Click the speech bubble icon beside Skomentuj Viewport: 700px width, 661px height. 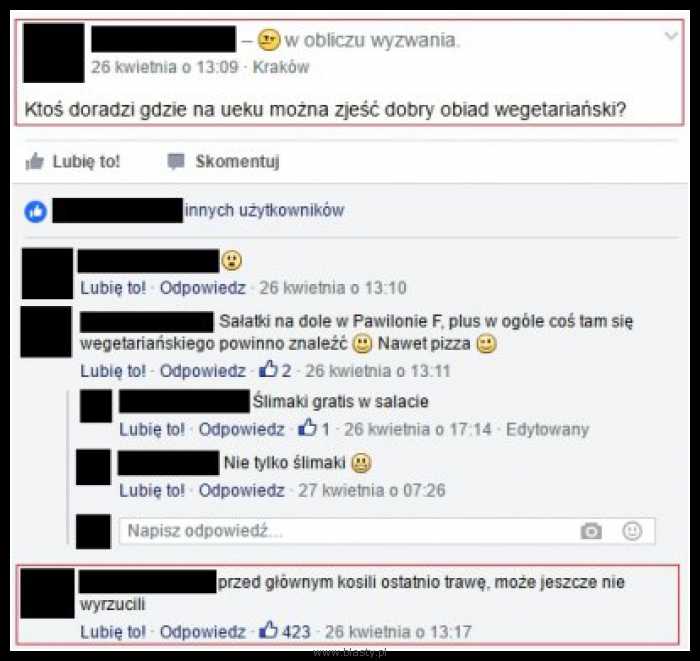pos(175,162)
